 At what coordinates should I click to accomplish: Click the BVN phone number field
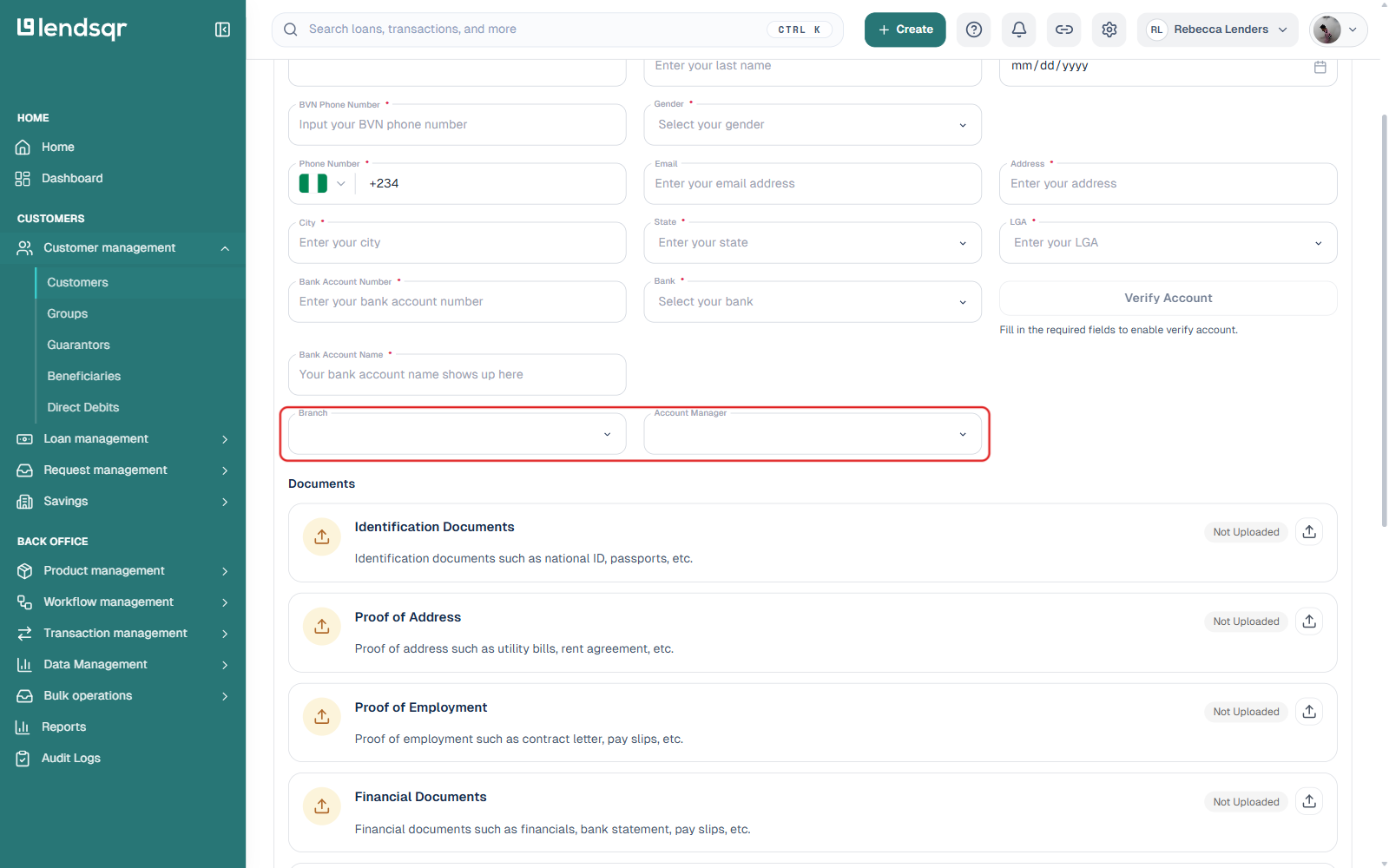[x=457, y=124]
